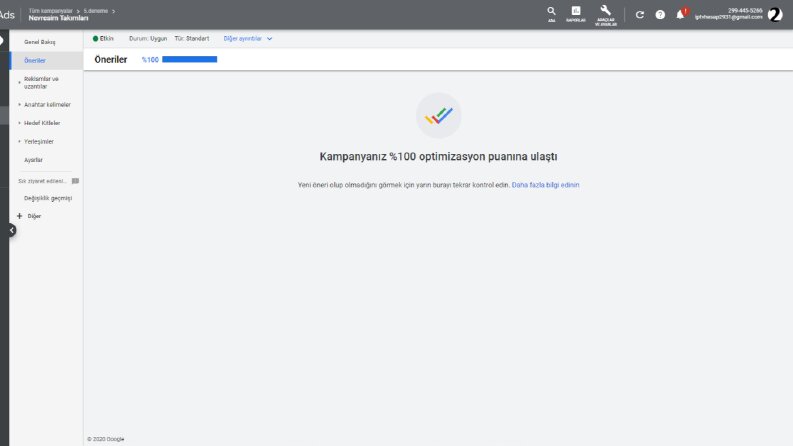Viewport: 793px width, 446px height.
Task: Click the Durum: Uygun status text
Action: pos(148,38)
